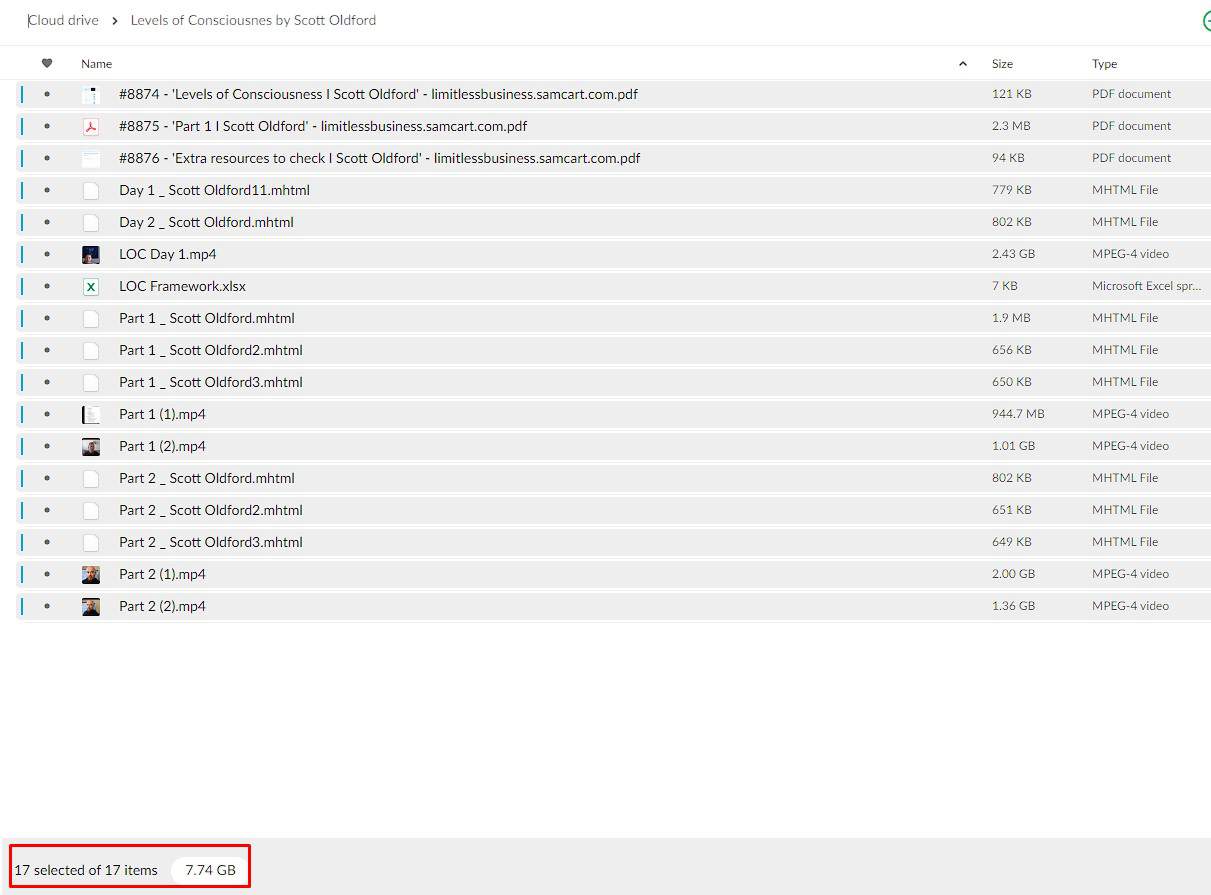
Task: Click the document icon for #8874 PDF
Action: (x=91, y=95)
